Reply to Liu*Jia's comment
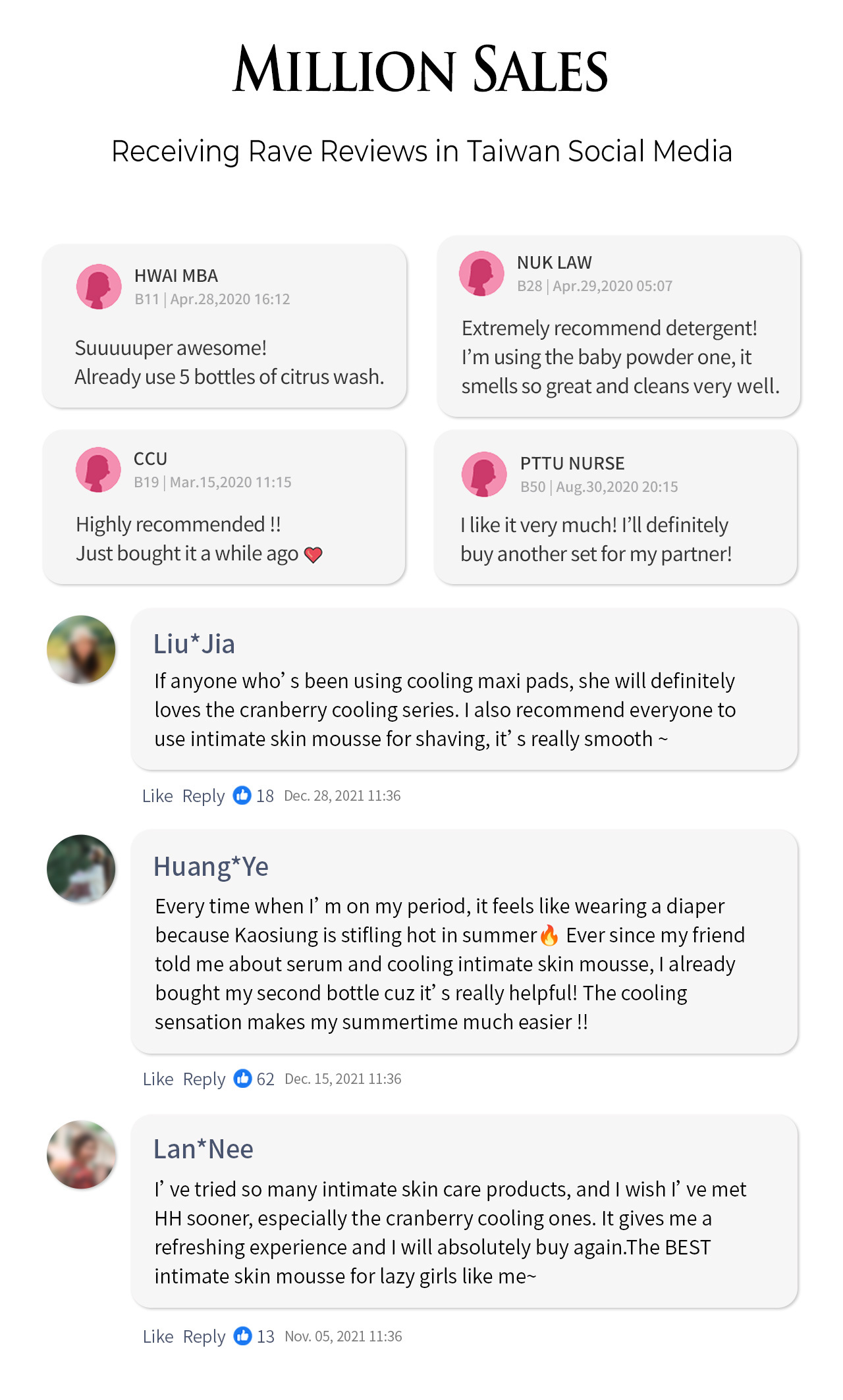The height and width of the screenshot is (1400, 843). click(204, 796)
